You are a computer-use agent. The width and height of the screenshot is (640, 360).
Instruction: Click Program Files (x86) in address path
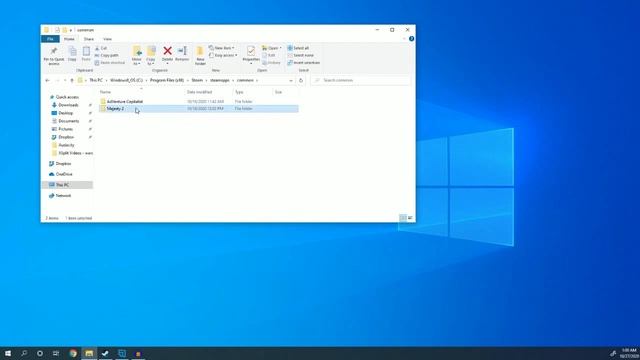167,80
